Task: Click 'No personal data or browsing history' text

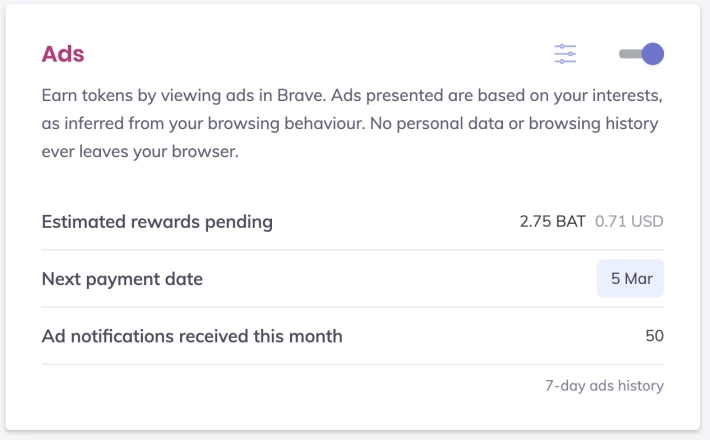Action: [x=514, y=124]
